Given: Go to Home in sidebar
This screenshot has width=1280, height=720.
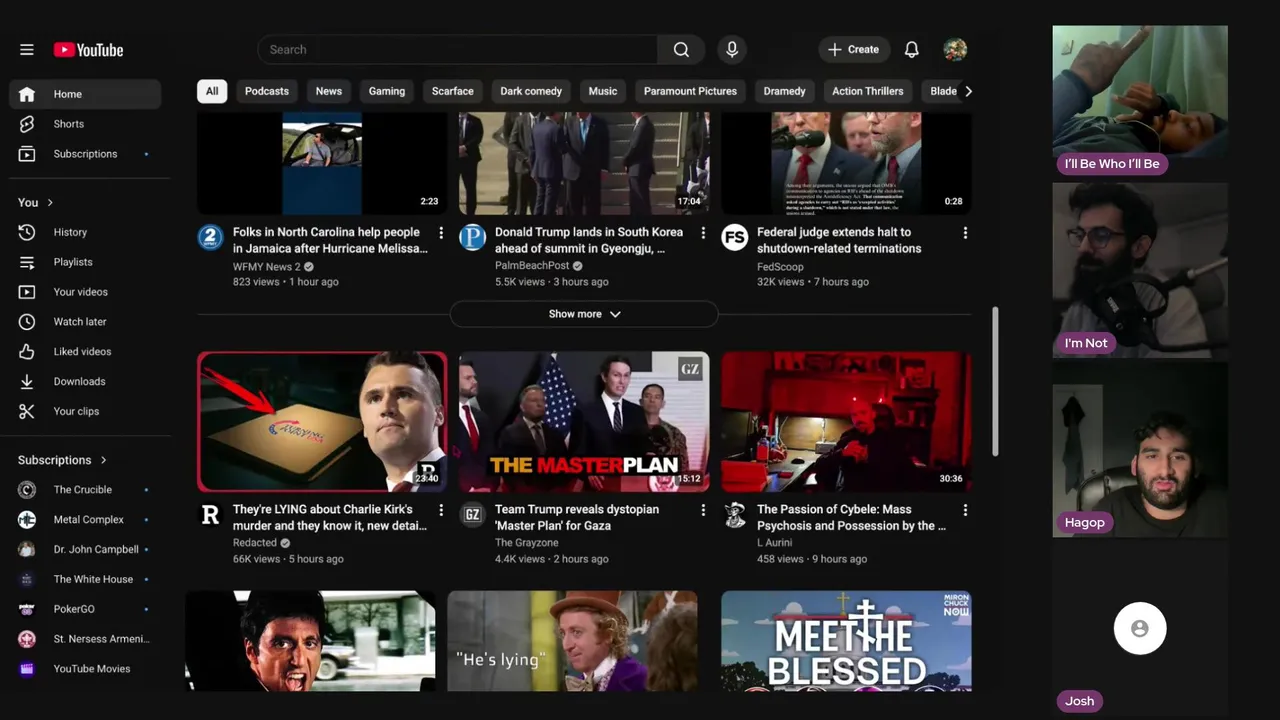Looking at the screenshot, I should [x=85, y=94].
